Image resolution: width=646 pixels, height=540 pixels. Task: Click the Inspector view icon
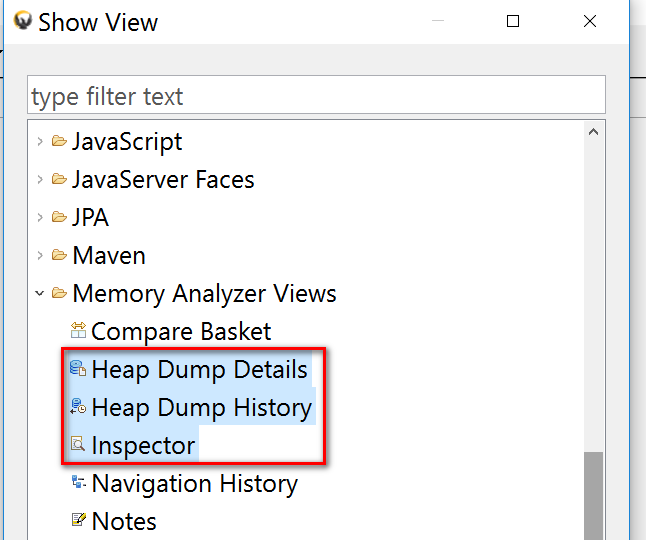click(79, 445)
